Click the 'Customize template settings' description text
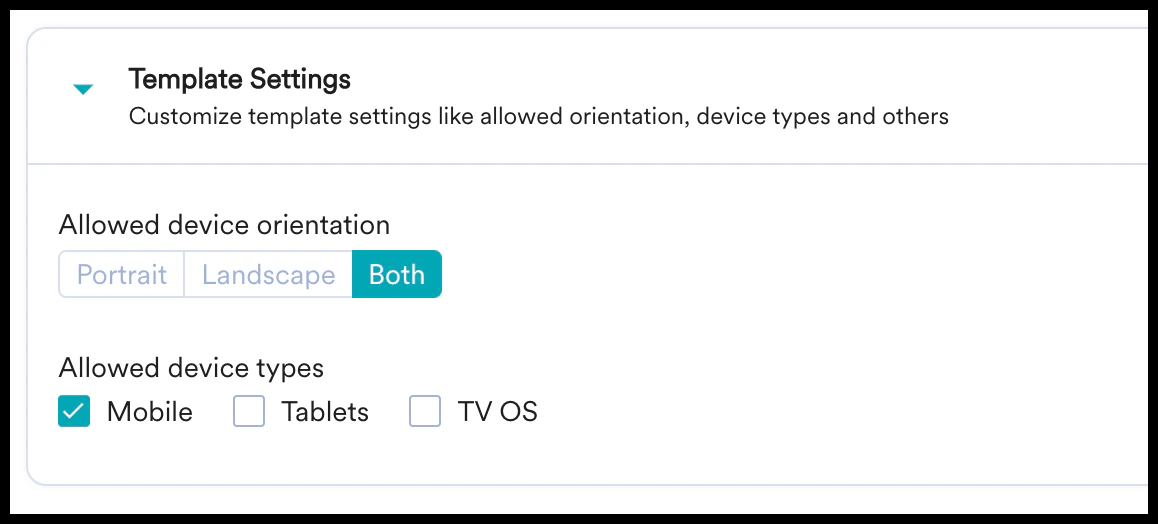The image size is (1158, 524). coord(538,117)
